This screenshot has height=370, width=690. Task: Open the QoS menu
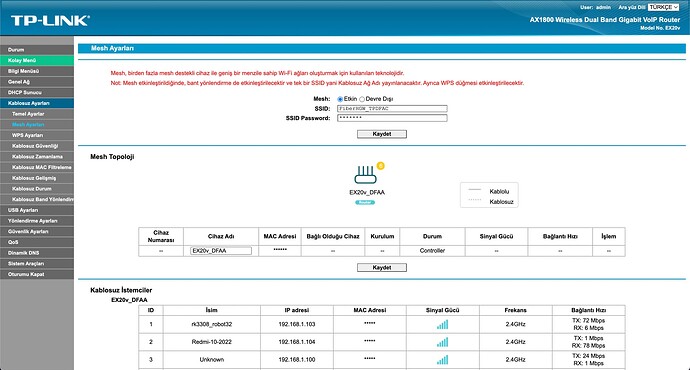(37, 242)
